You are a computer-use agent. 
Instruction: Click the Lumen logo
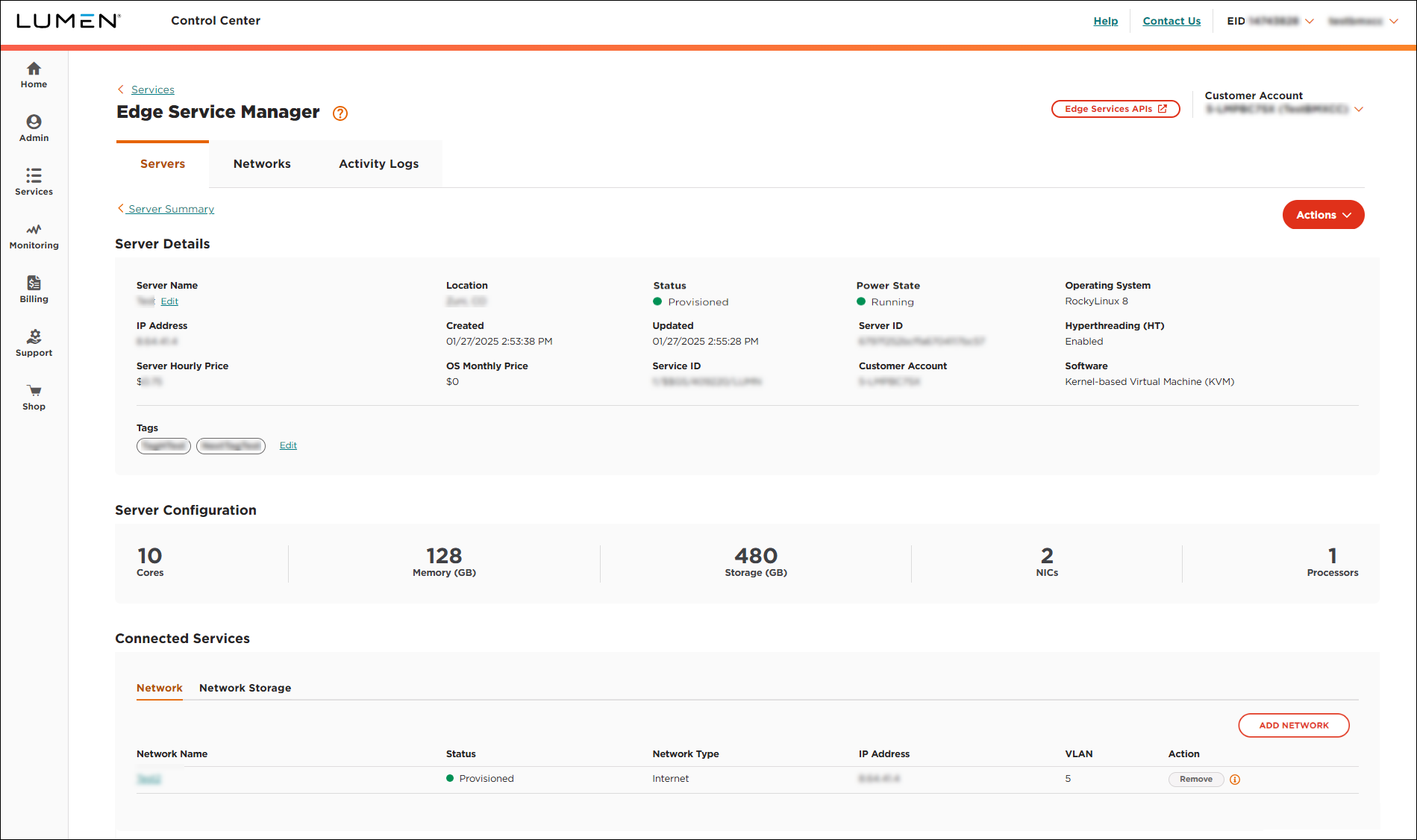(68, 21)
